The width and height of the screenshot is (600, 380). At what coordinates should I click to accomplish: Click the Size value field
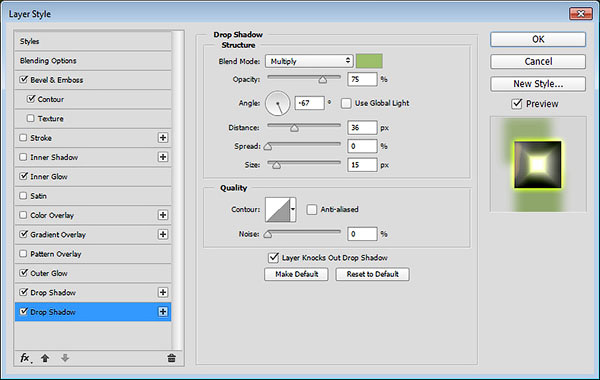coord(362,165)
